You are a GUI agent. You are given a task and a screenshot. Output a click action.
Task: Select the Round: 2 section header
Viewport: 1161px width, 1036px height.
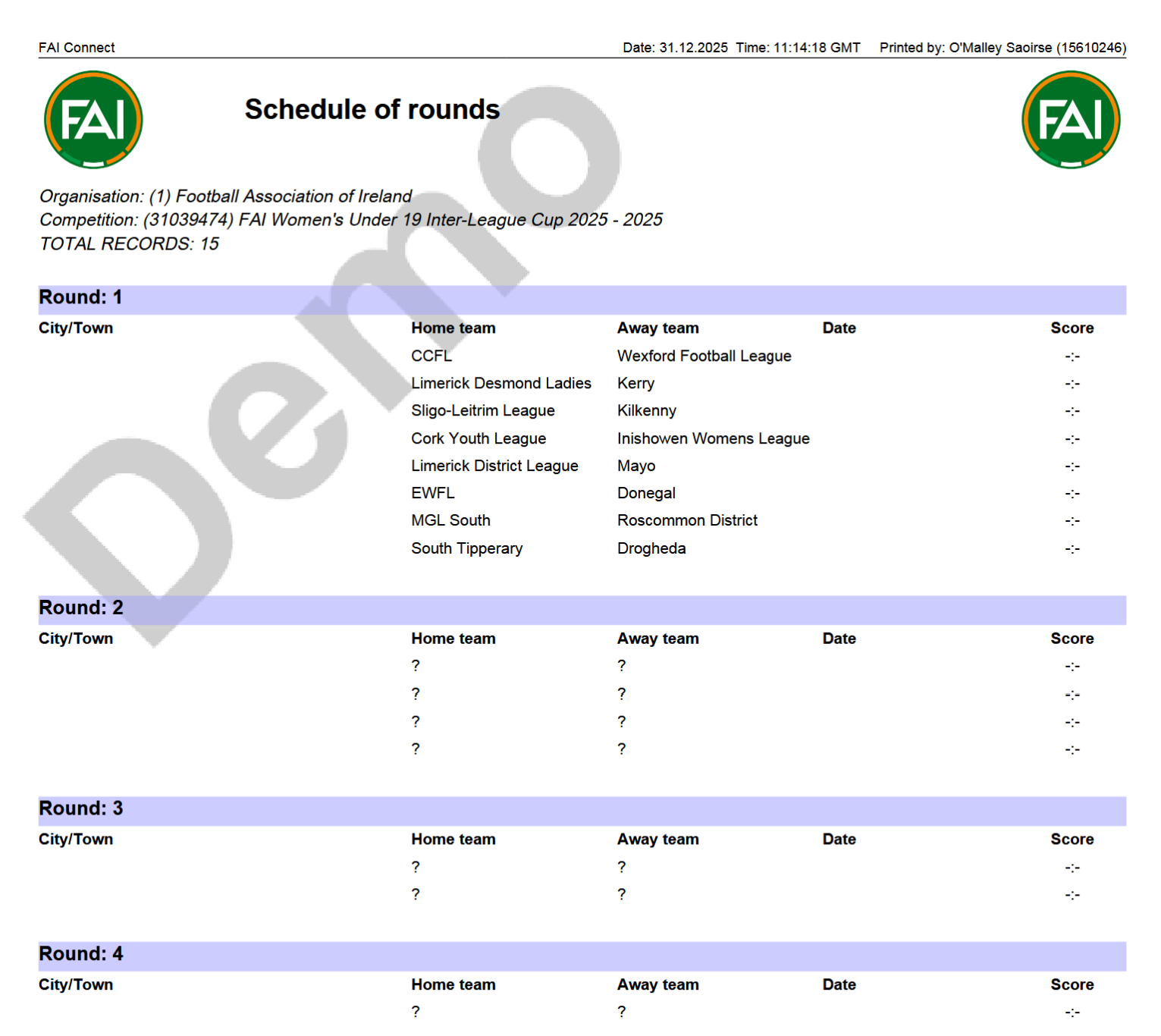(x=80, y=607)
